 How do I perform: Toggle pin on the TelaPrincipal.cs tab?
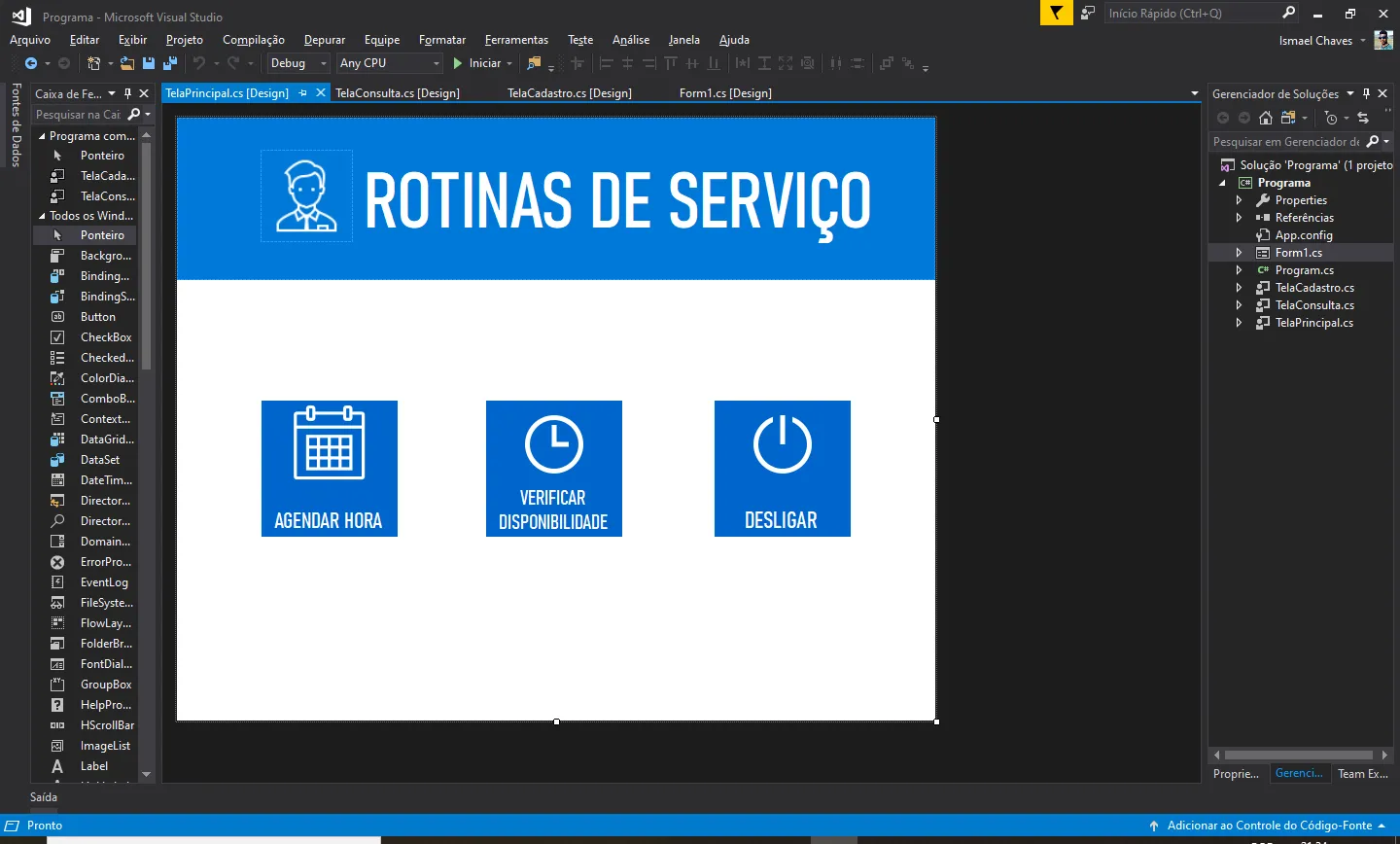pyautogui.click(x=303, y=93)
